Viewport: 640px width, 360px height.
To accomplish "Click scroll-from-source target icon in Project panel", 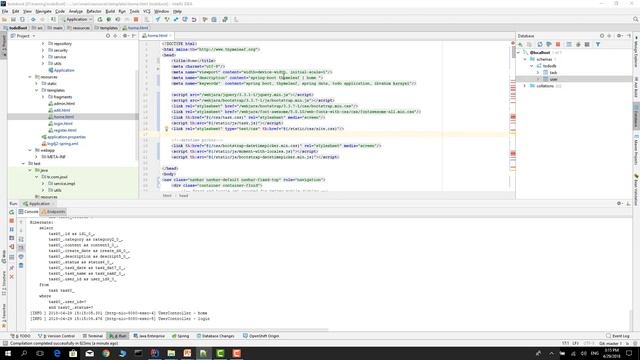I will (x=108, y=36).
